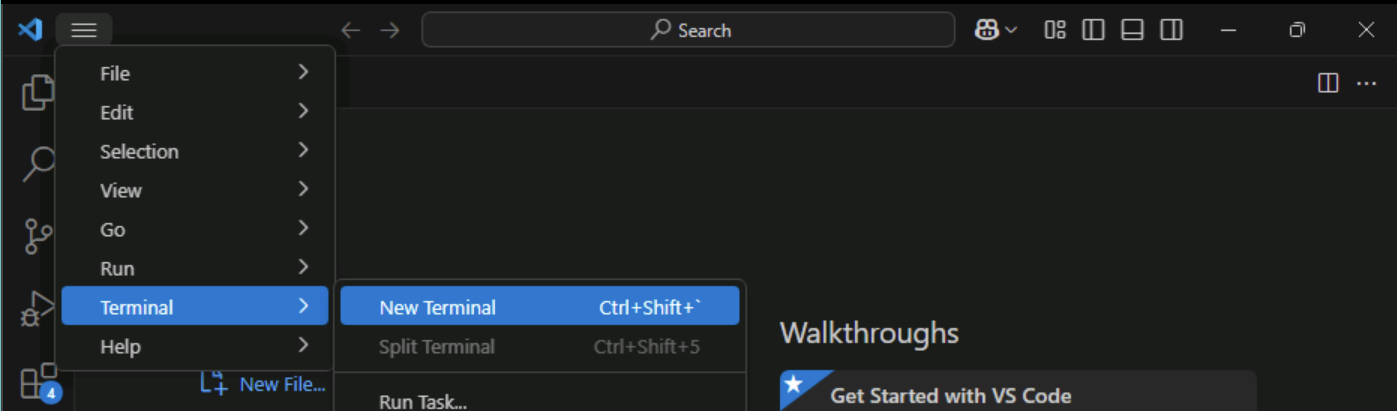
Task: Toggle the bottom Panel visibility
Action: (x=1132, y=30)
